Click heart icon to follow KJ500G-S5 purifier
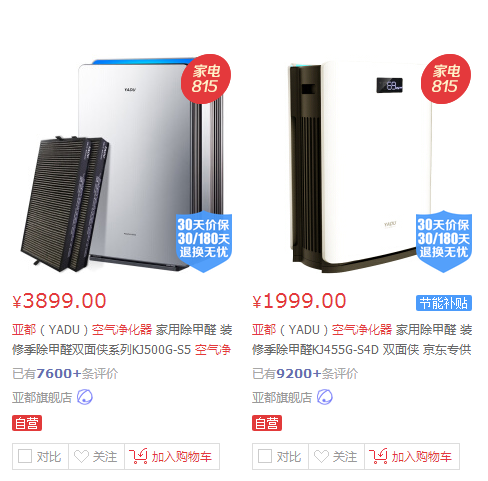Screen dimensions: 488x481 (x=81, y=456)
